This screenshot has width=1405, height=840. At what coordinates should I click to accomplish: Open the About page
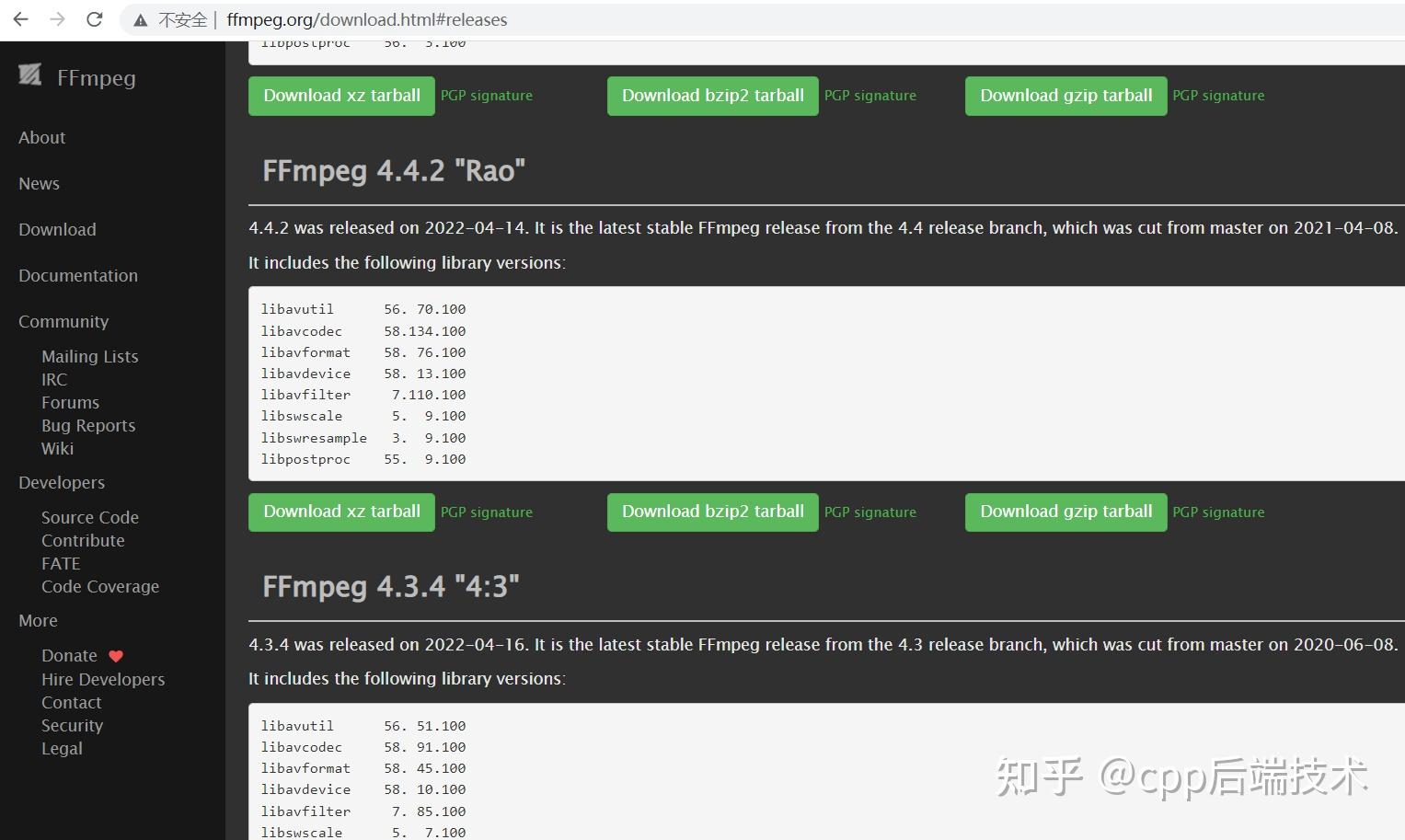[41, 137]
